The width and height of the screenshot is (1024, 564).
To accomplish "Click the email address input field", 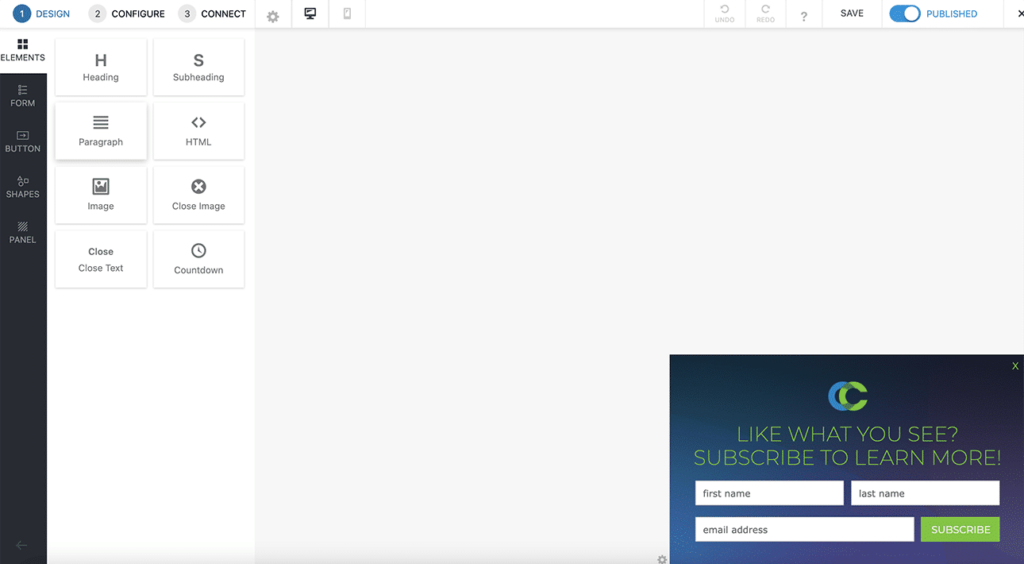I will (x=805, y=529).
